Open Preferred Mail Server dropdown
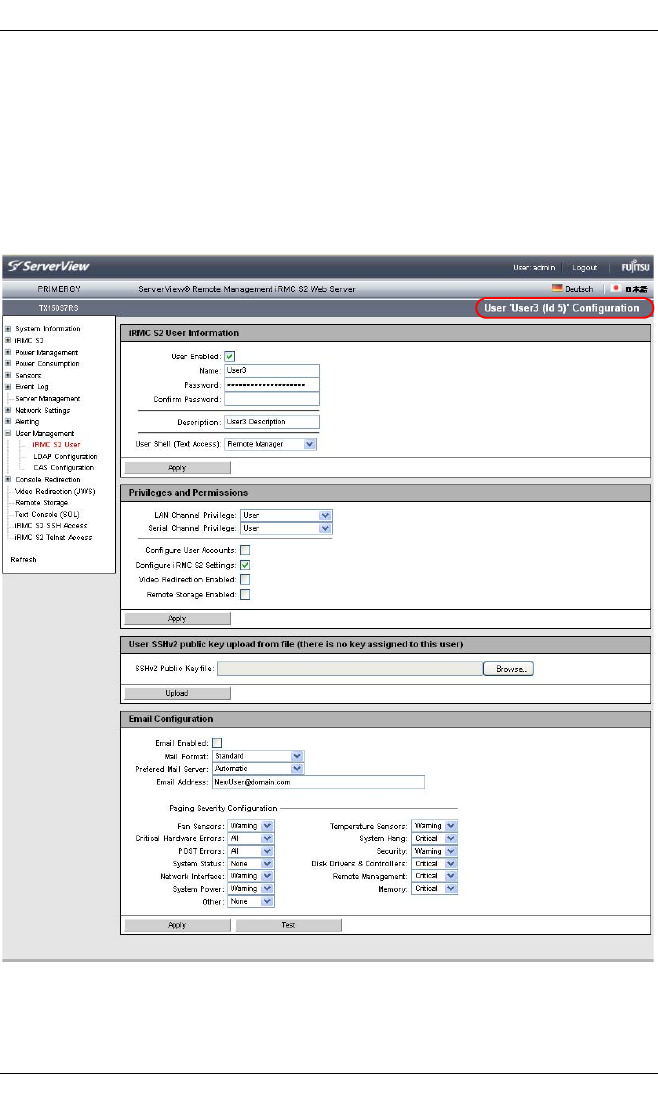The image size is (658, 1105). point(258,769)
